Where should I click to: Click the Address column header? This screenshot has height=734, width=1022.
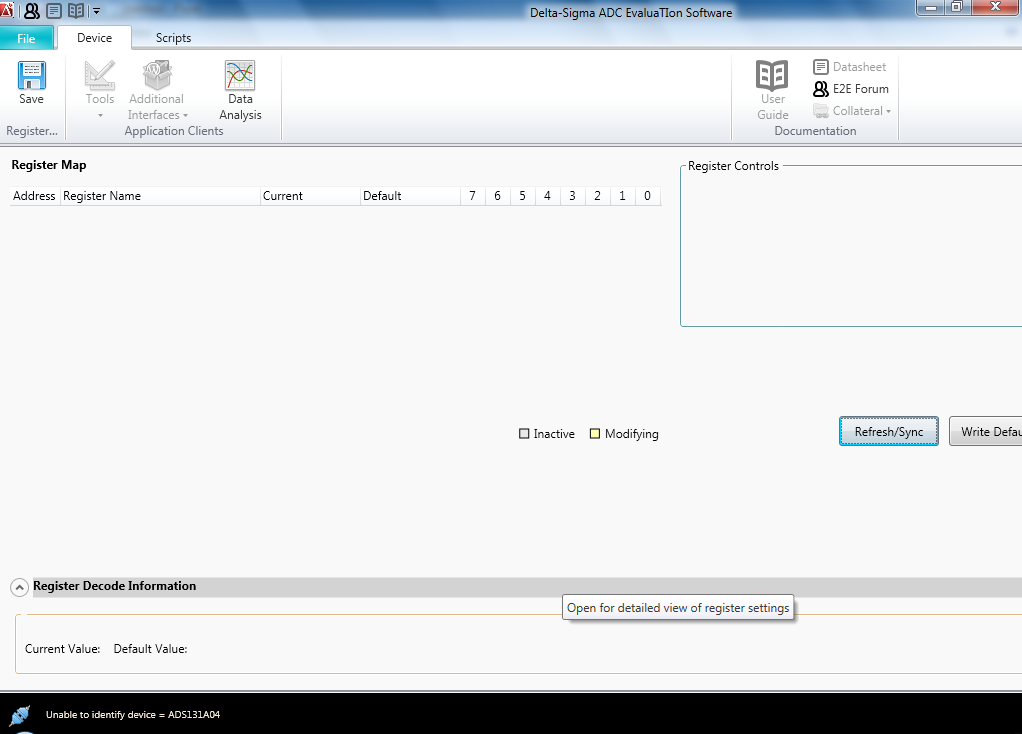click(35, 196)
